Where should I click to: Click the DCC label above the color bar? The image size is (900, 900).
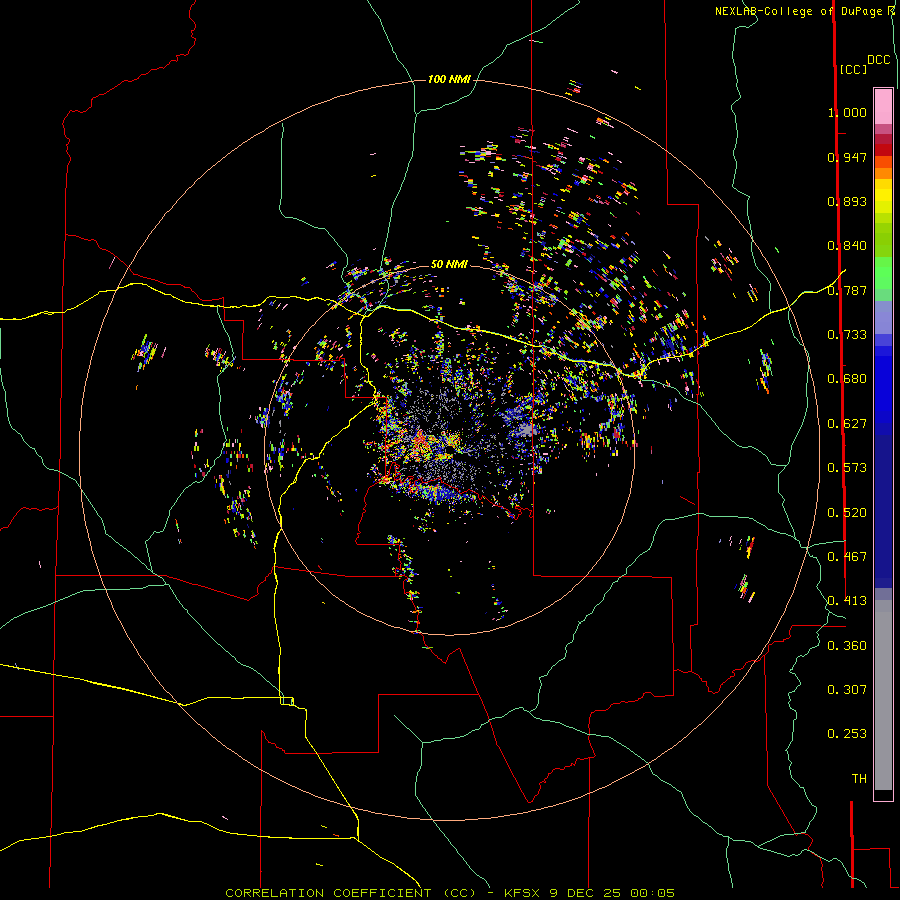click(879, 60)
